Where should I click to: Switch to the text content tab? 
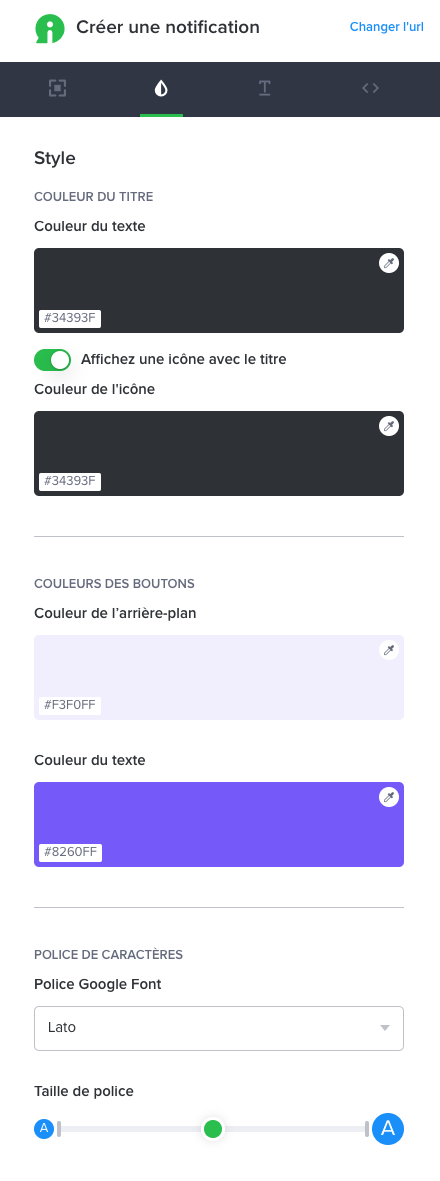click(264, 89)
